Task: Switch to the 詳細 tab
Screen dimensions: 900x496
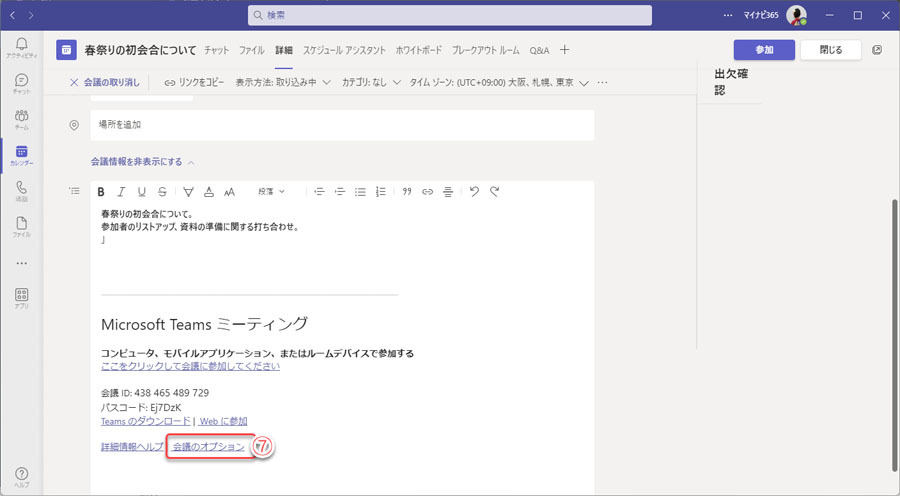Action: coord(284,51)
